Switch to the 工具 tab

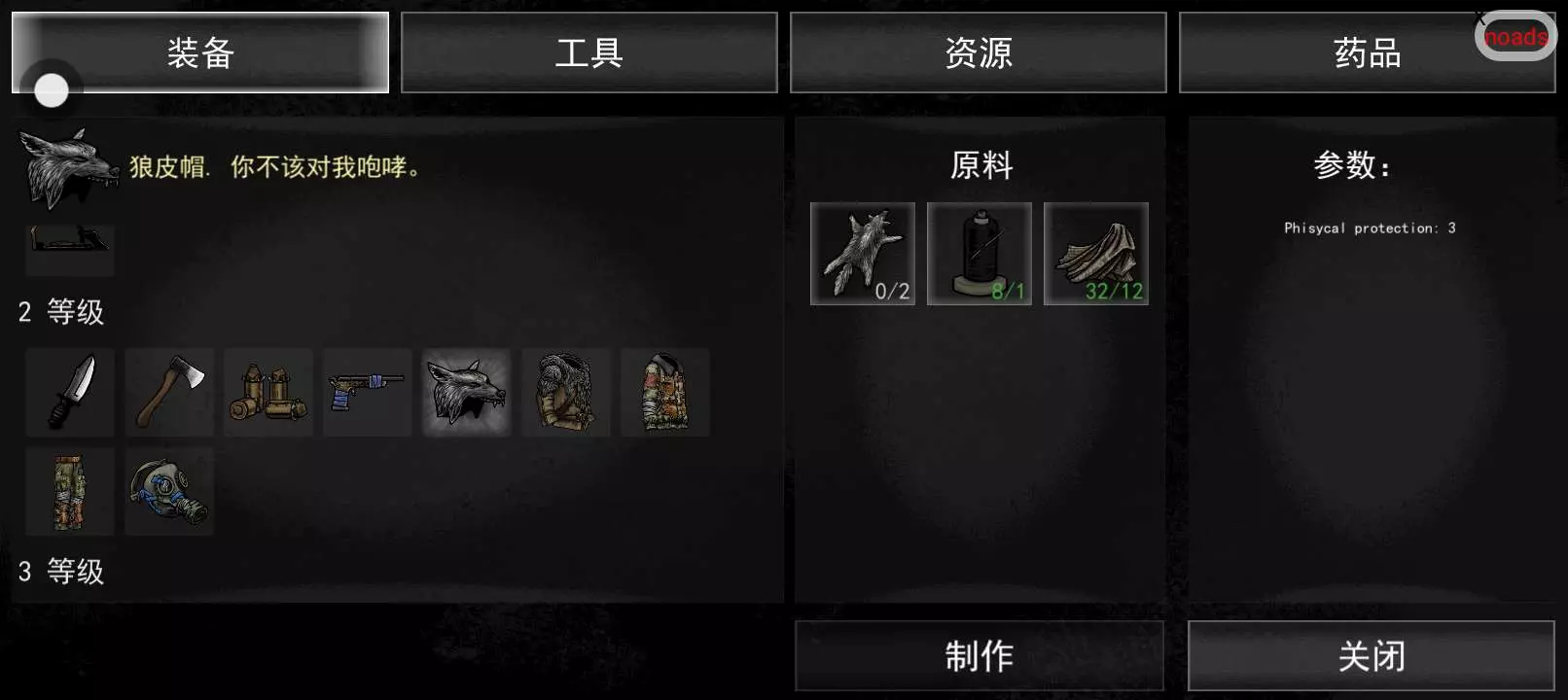(x=589, y=52)
